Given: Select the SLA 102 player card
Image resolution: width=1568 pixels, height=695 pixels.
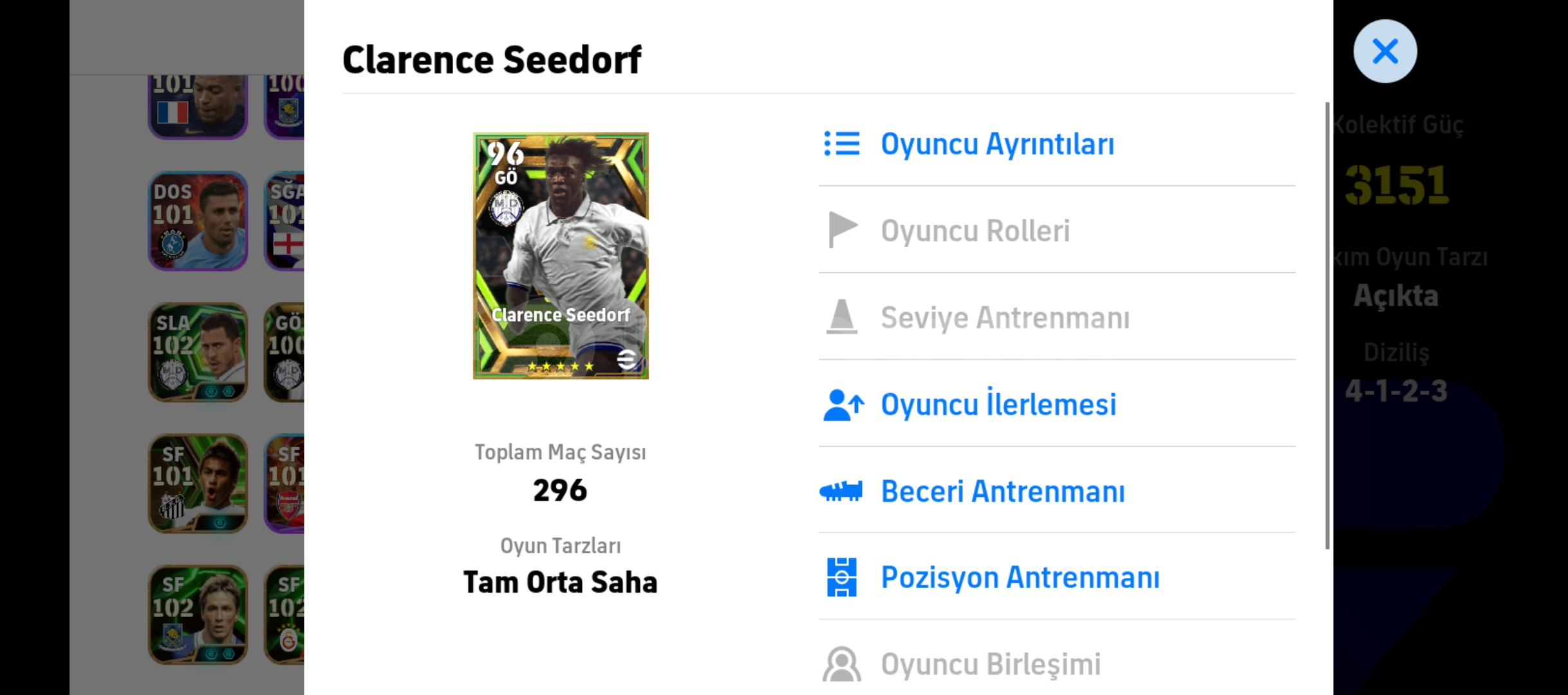Looking at the screenshot, I should click(x=198, y=352).
